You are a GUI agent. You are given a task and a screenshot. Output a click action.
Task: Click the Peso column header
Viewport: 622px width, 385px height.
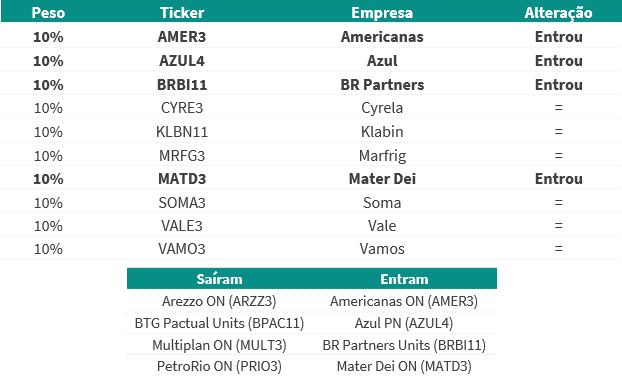(x=48, y=13)
